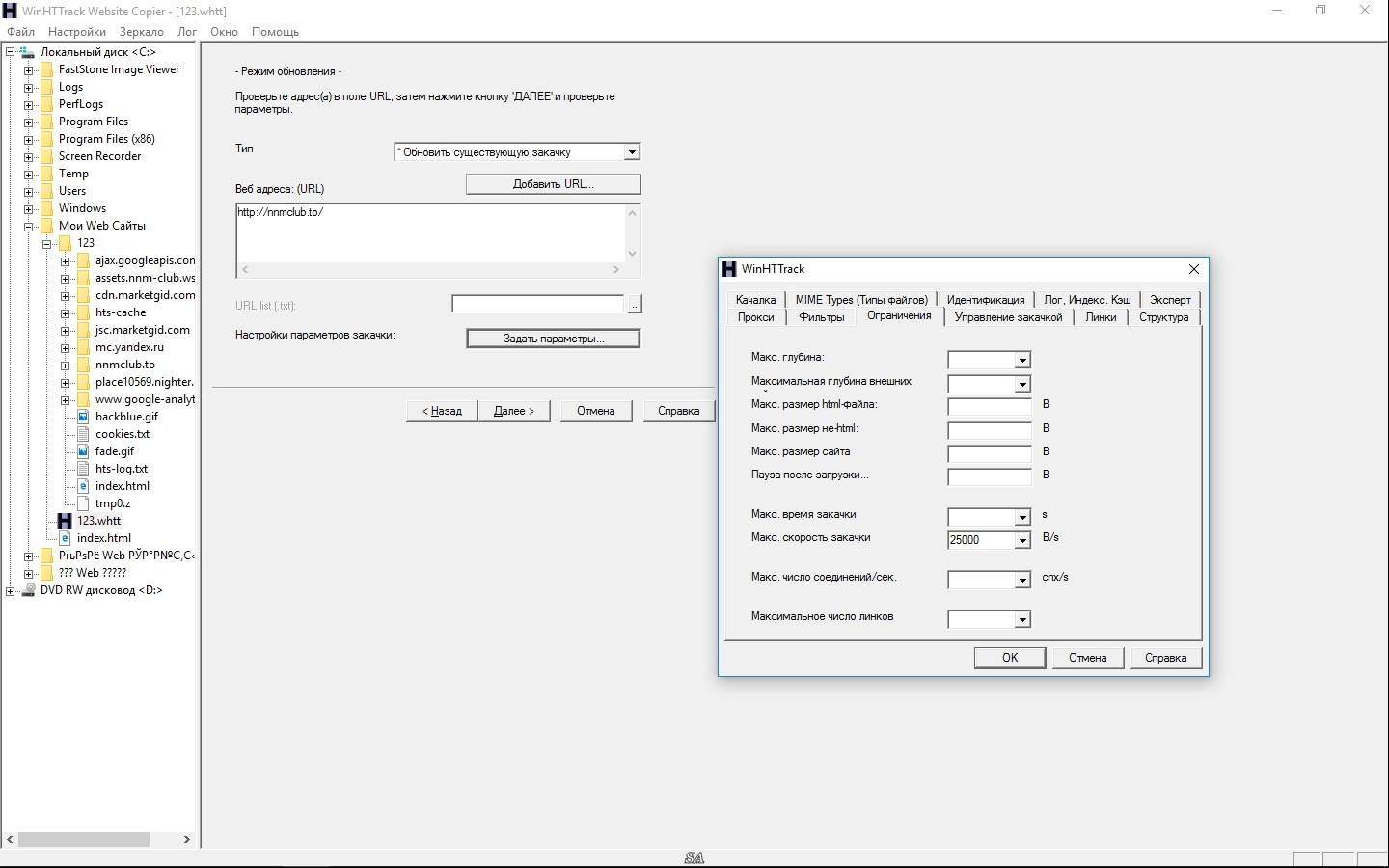
Task: Select the fade.gif image file icon
Action: [83, 451]
